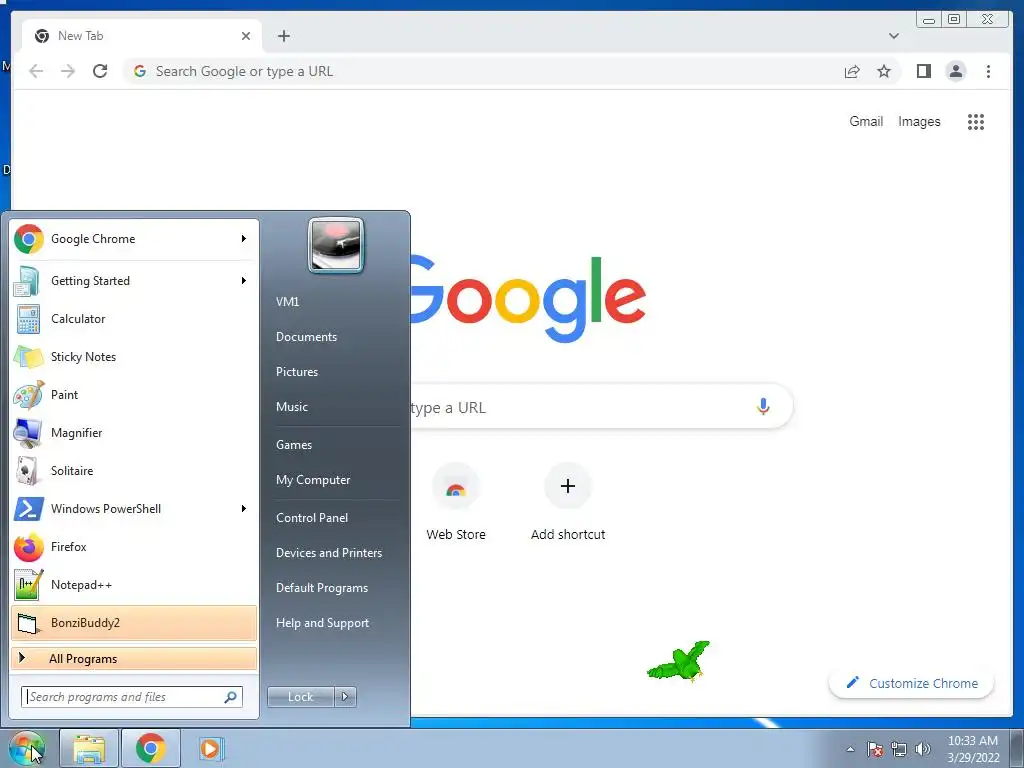Open Windows Explorer from taskbar
The image size is (1024, 768).
coord(89,748)
